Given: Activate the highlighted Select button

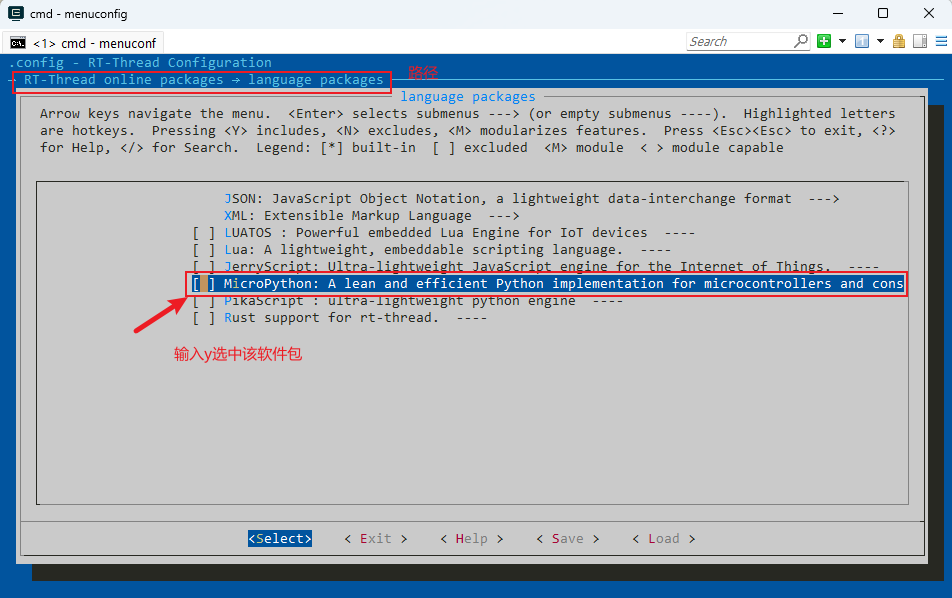Looking at the screenshot, I should (x=279, y=538).
